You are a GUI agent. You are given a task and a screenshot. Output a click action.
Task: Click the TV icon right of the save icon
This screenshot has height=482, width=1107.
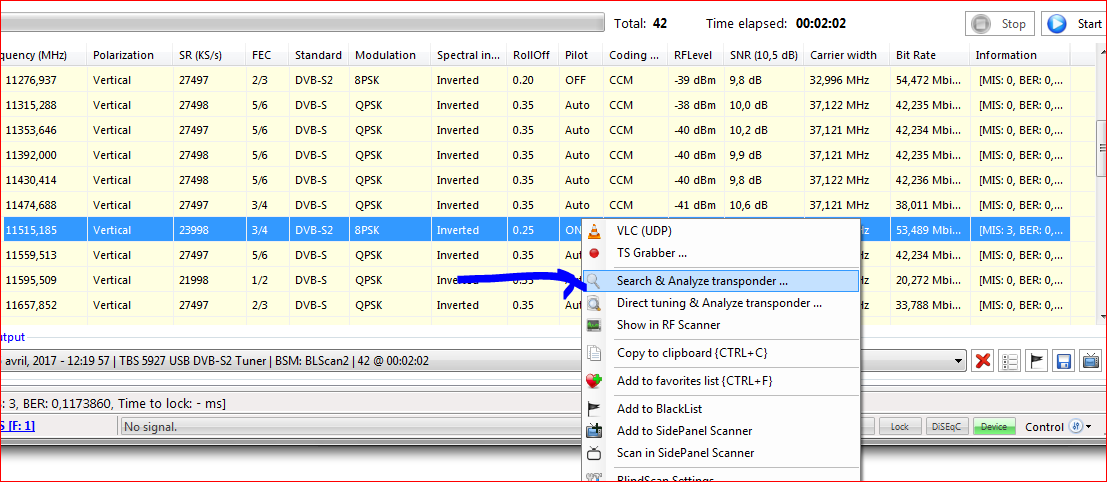coord(1091,361)
